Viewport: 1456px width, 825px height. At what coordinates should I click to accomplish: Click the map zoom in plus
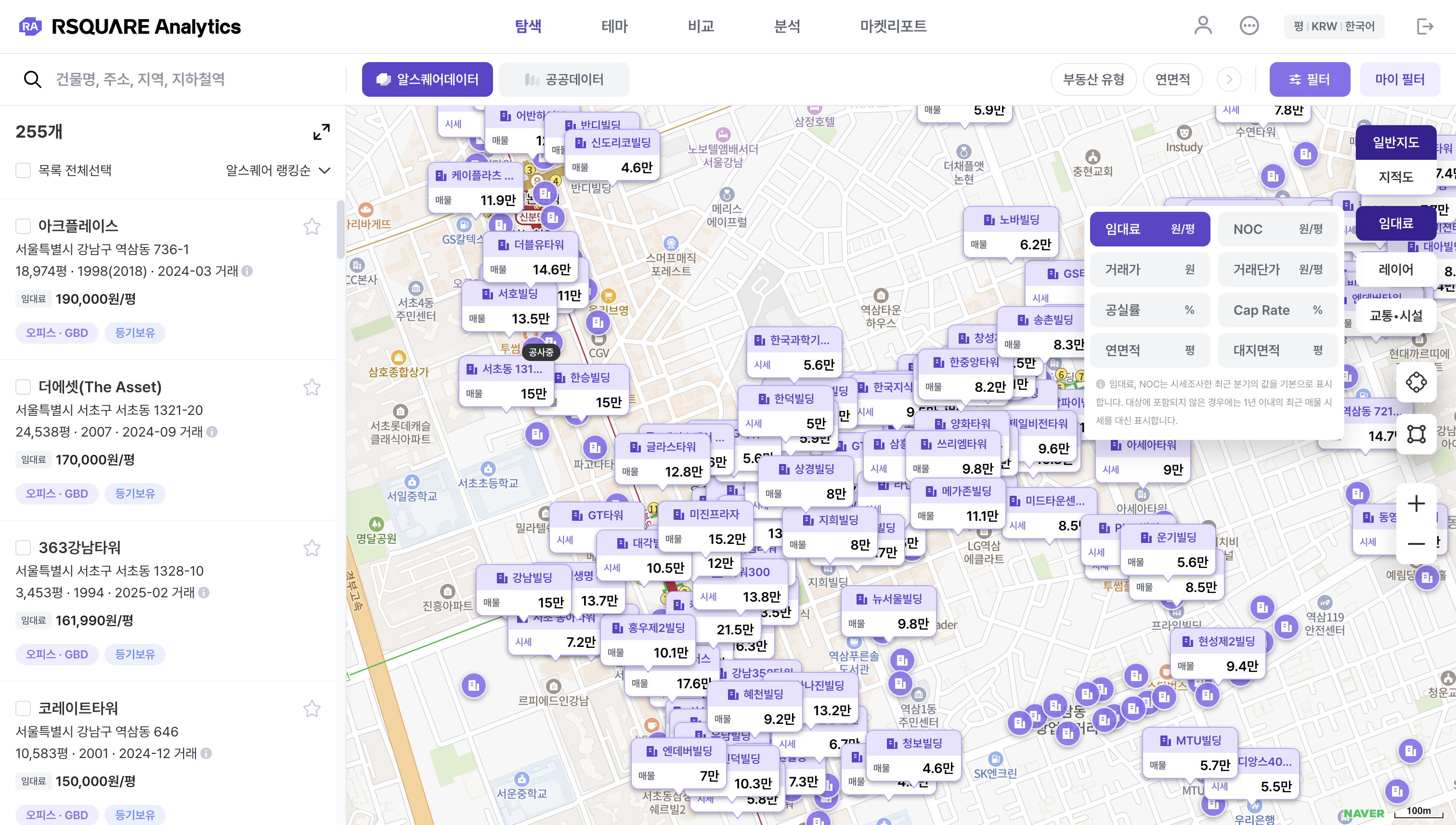[x=1416, y=503]
